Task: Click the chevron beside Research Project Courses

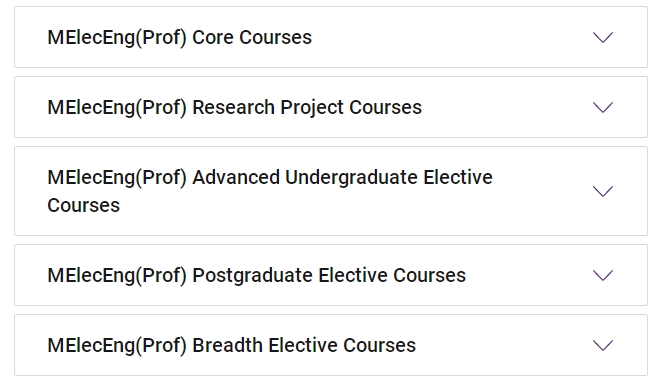Action: (x=602, y=107)
